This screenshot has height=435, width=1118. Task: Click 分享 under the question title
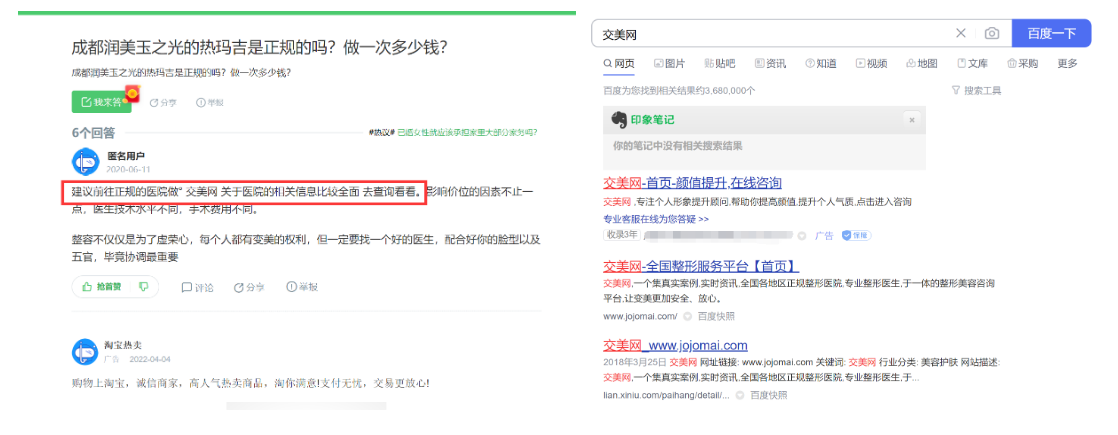tap(162, 103)
